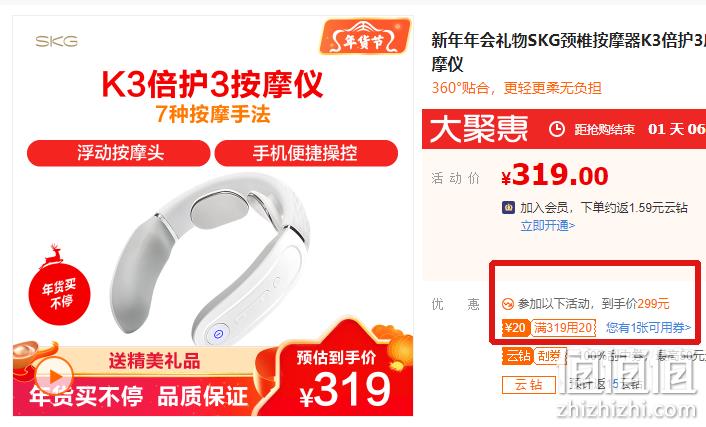Click the outlined 云钻 label

tap(529, 385)
